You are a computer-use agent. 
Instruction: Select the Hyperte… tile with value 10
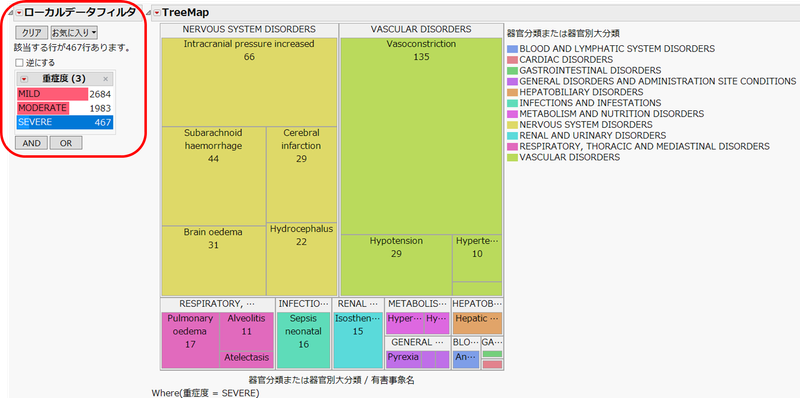pos(477,258)
